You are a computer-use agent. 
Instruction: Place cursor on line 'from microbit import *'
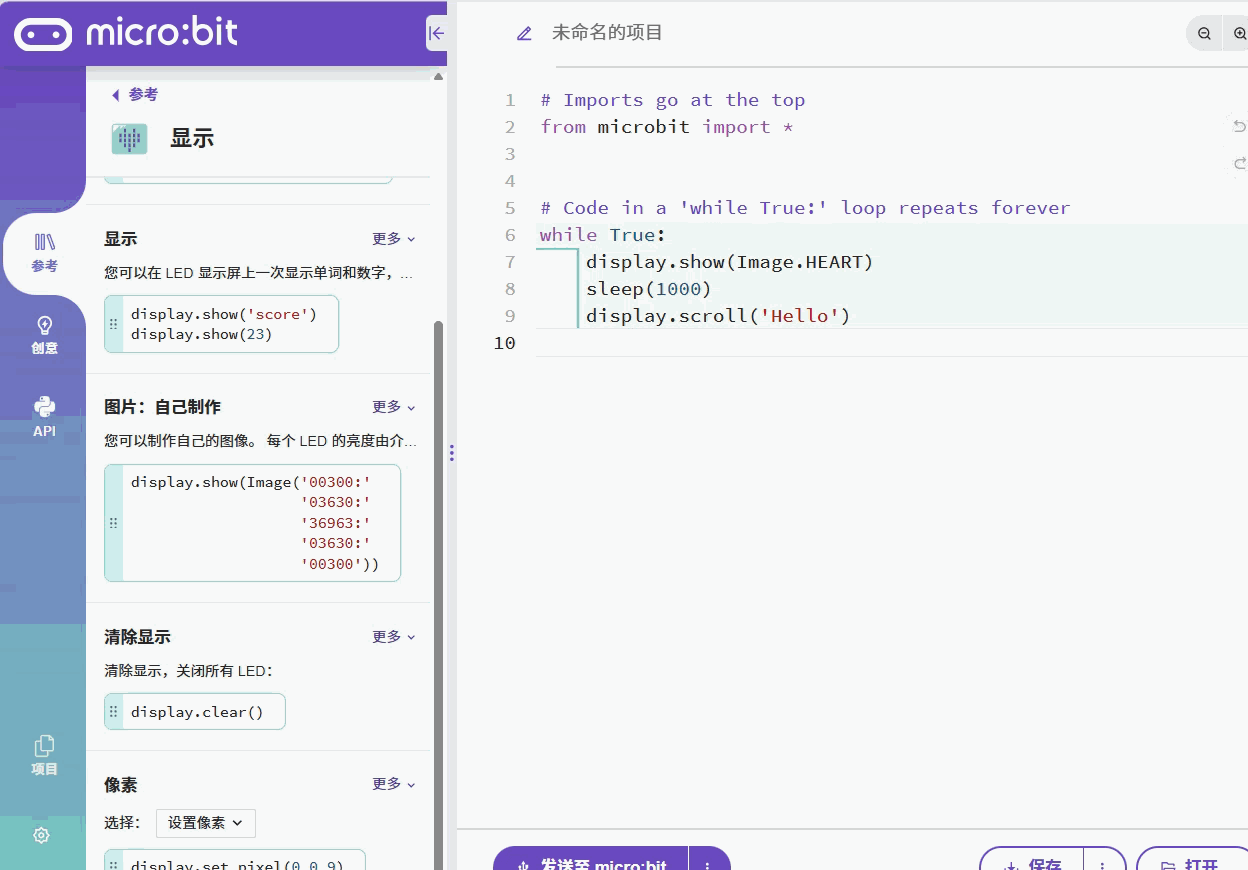click(667, 127)
